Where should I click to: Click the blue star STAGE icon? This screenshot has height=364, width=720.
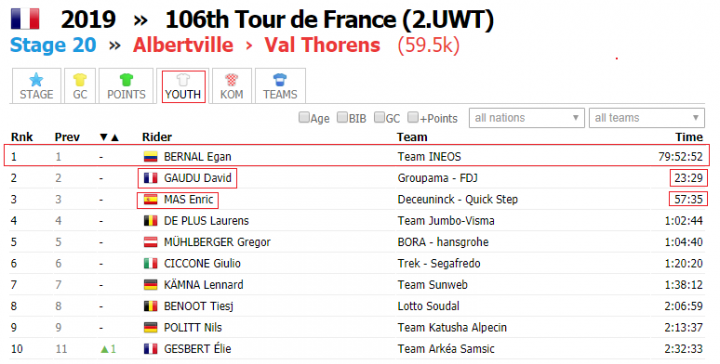(36, 80)
